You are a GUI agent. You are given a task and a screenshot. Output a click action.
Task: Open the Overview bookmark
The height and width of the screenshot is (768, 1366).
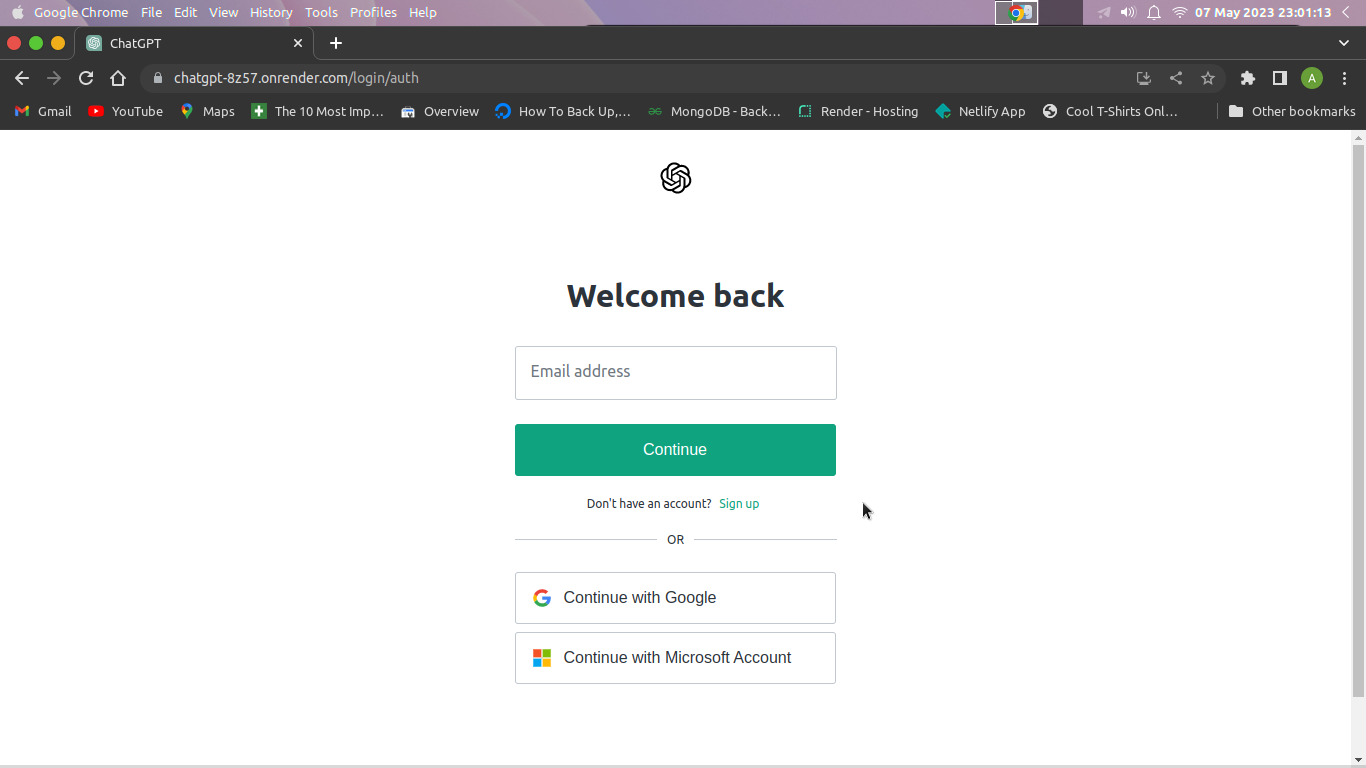(x=440, y=111)
